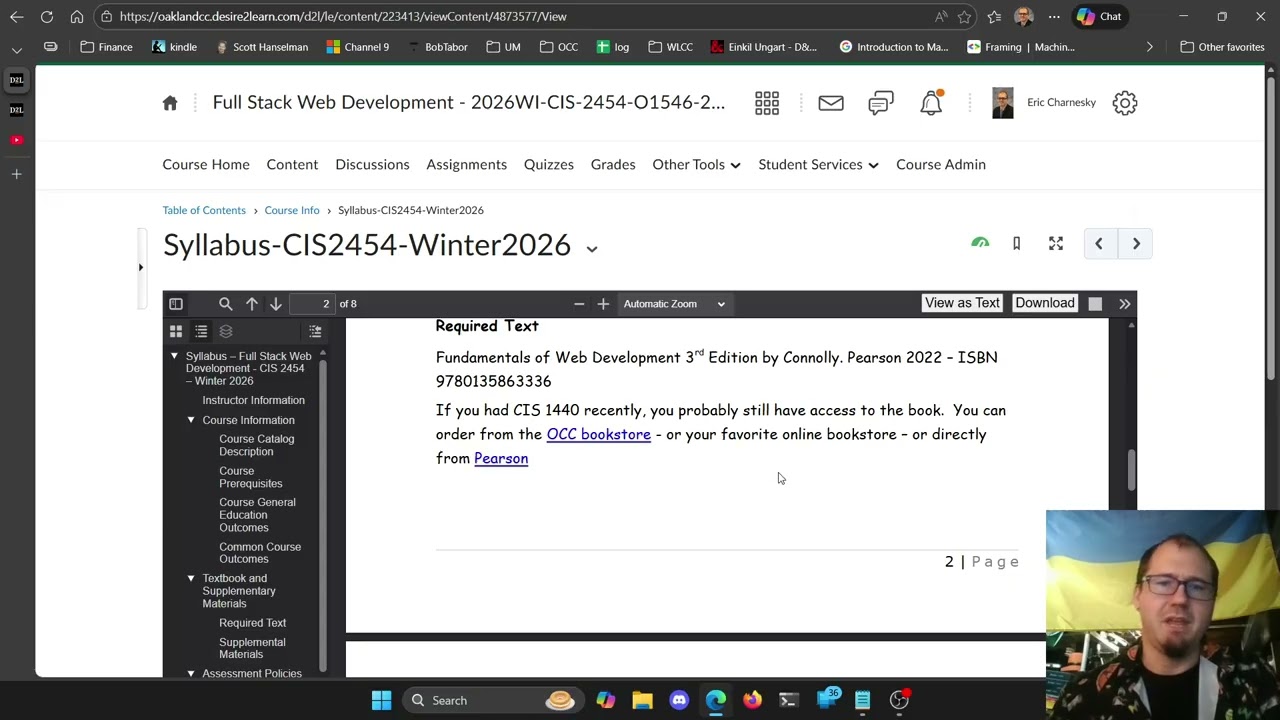Open the course selector grid icon
This screenshot has width=1280, height=720.
point(767,103)
